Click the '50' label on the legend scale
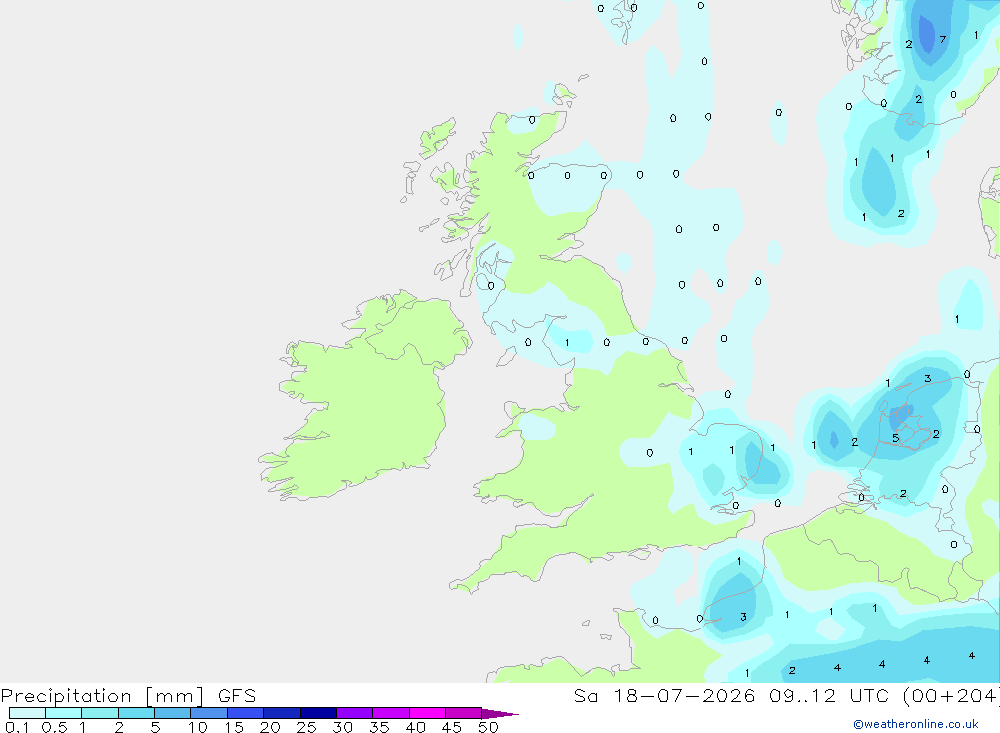Image resolution: width=1000 pixels, height=733 pixels. coord(488,727)
